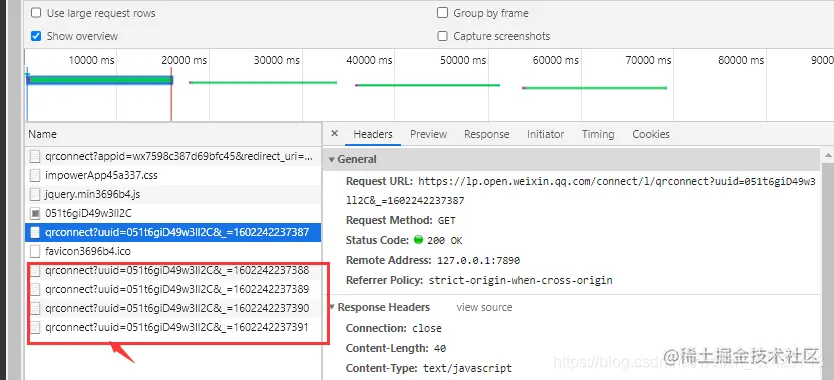Click the Content-Length 40 header value

tap(439, 349)
